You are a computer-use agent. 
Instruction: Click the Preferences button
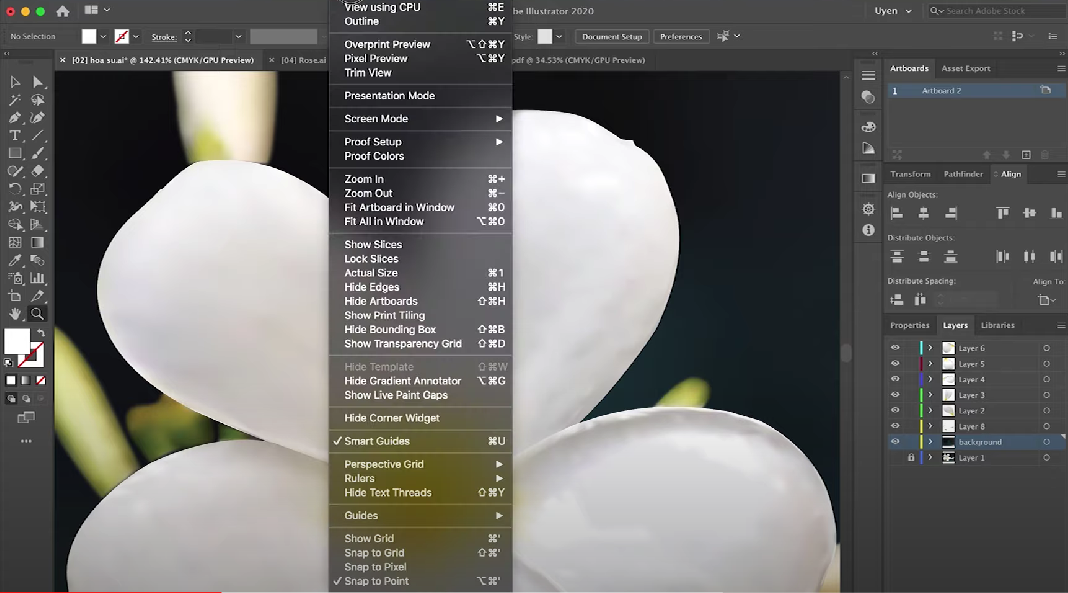pos(681,37)
